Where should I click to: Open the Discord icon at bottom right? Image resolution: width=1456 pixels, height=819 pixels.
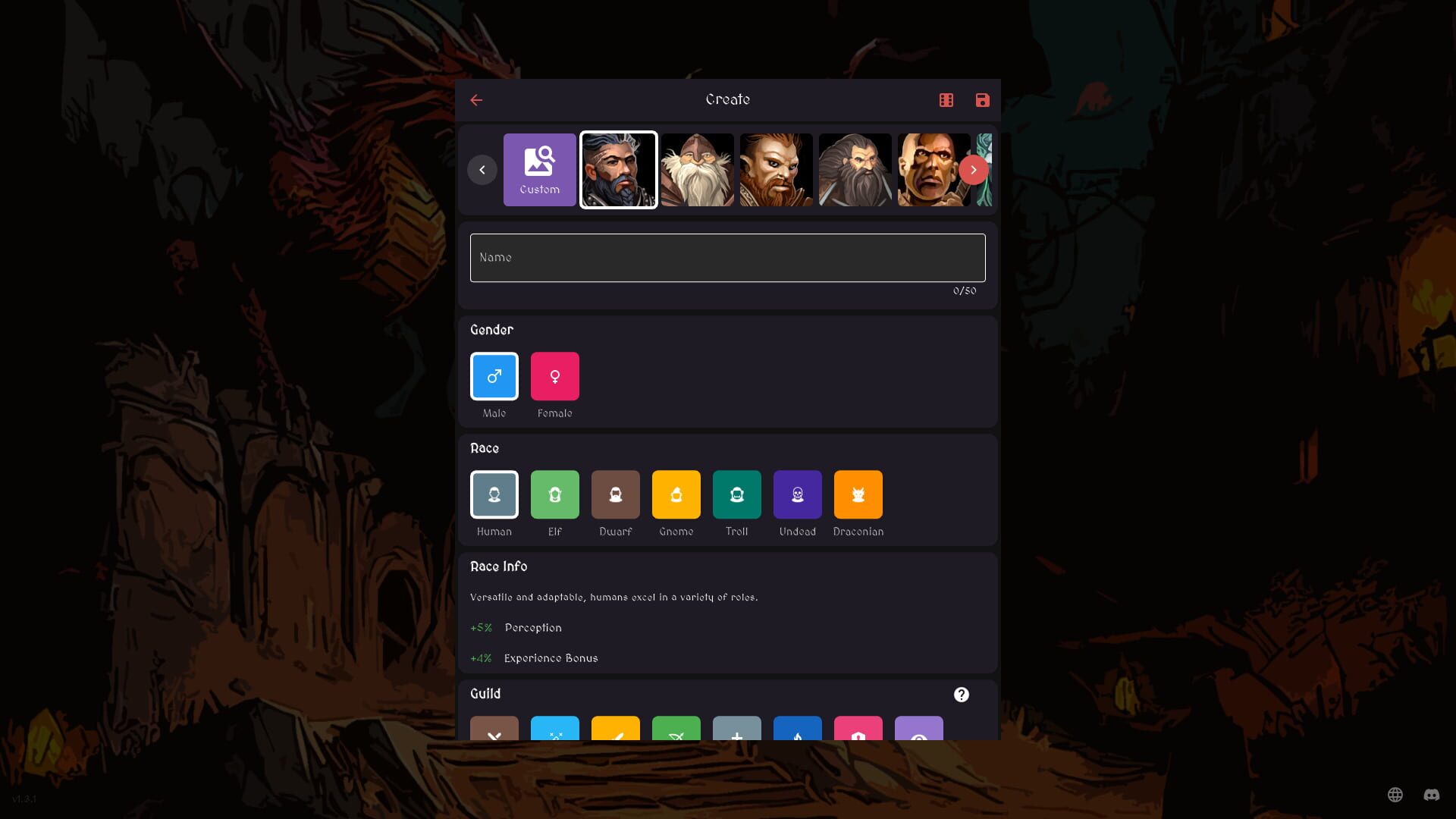pyautogui.click(x=1432, y=795)
